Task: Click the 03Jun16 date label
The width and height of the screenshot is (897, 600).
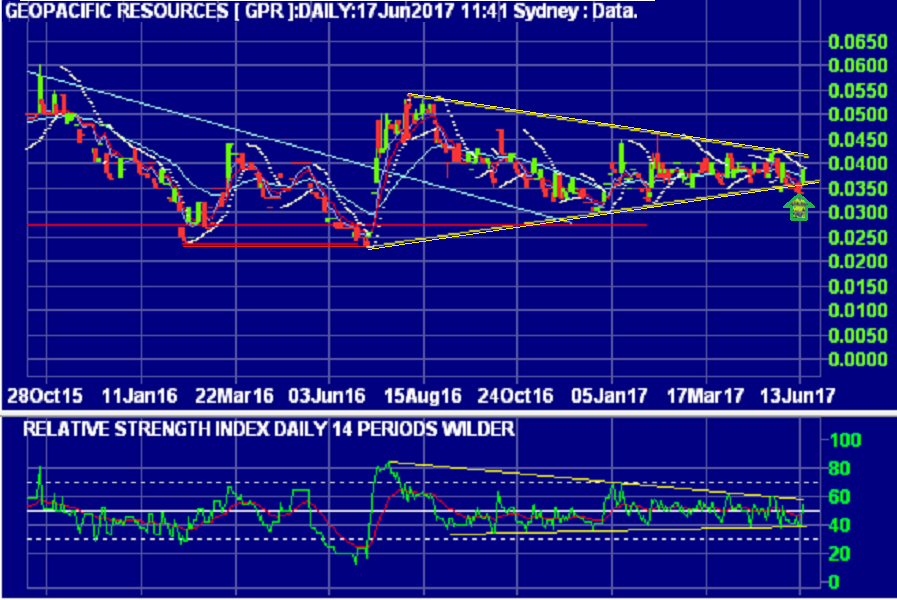Action: tap(327, 396)
